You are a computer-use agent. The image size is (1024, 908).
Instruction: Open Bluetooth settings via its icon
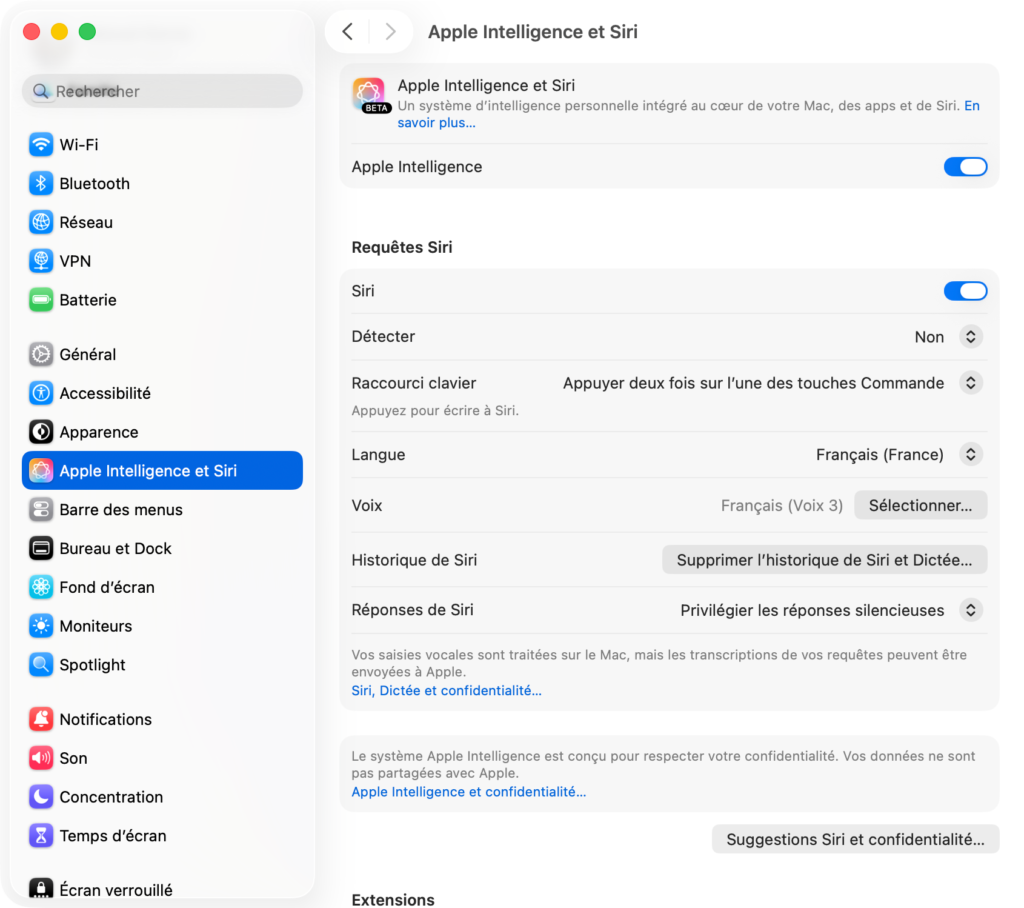point(41,184)
